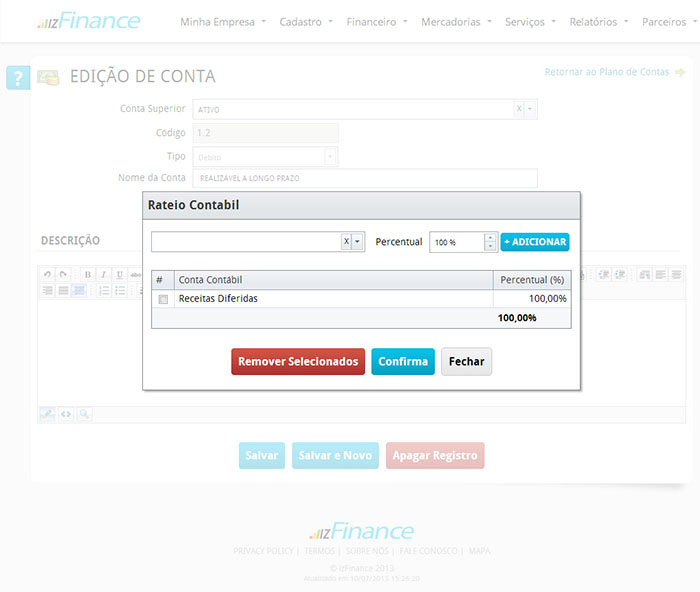Toggle bold formatting in editor toolbar
This screenshot has width=700, height=592.
88,274
